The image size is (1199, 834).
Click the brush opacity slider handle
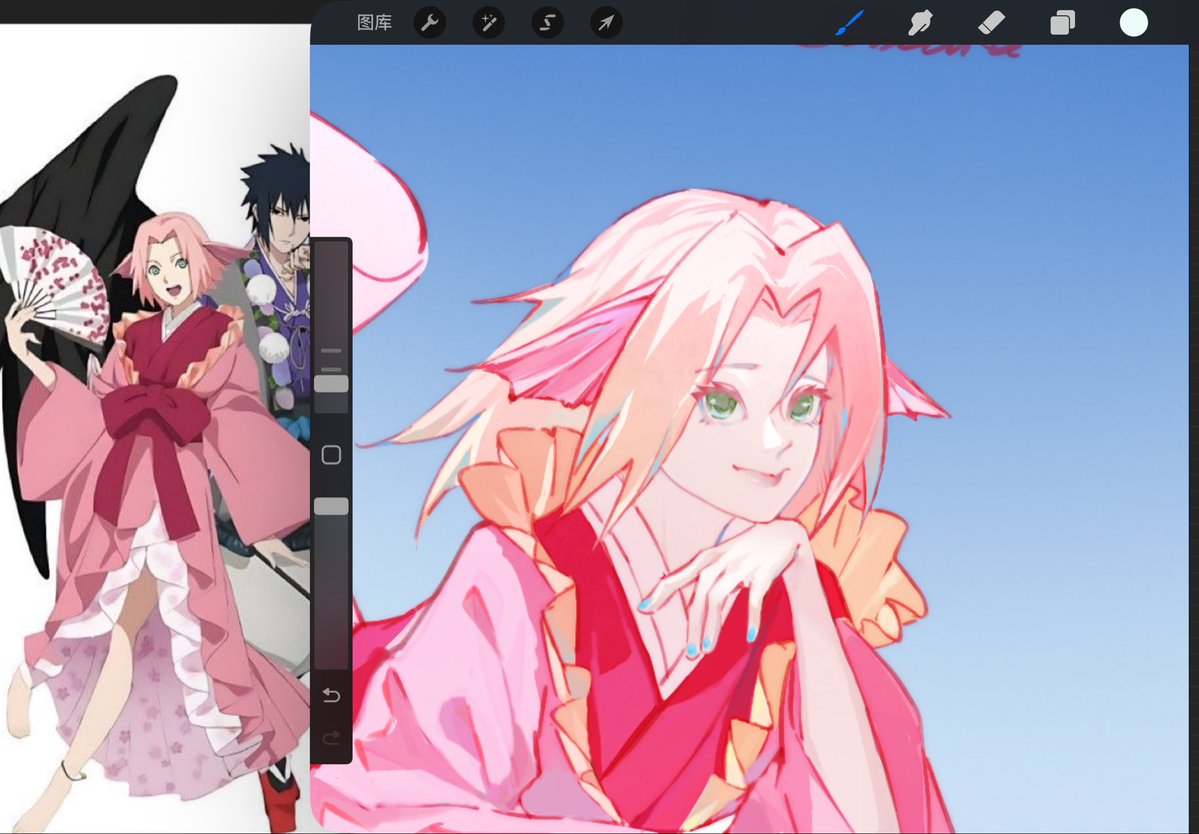click(331, 506)
